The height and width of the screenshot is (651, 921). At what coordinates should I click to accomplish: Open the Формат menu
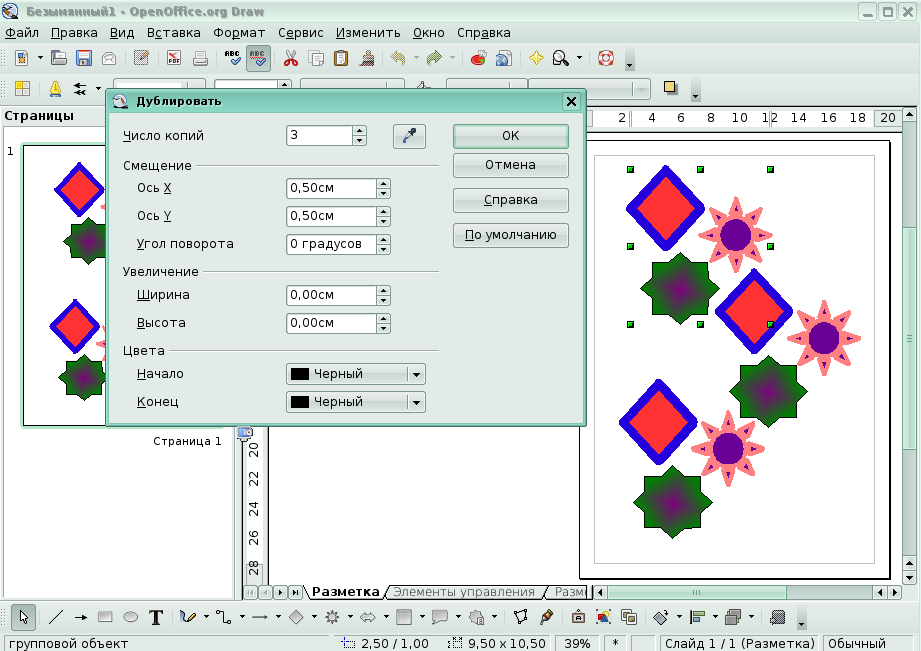click(x=239, y=32)
